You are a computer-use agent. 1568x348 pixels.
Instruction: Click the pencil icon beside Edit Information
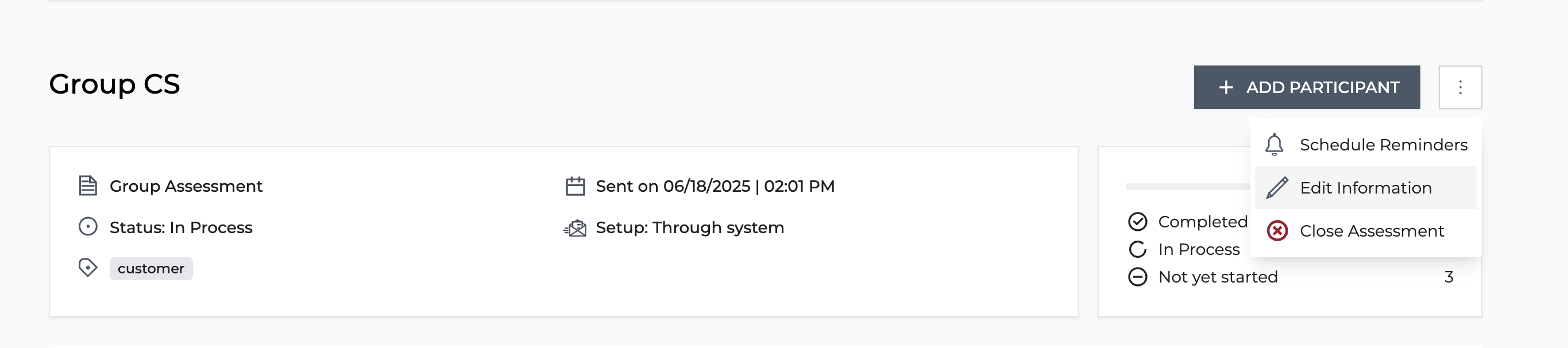1277,188
